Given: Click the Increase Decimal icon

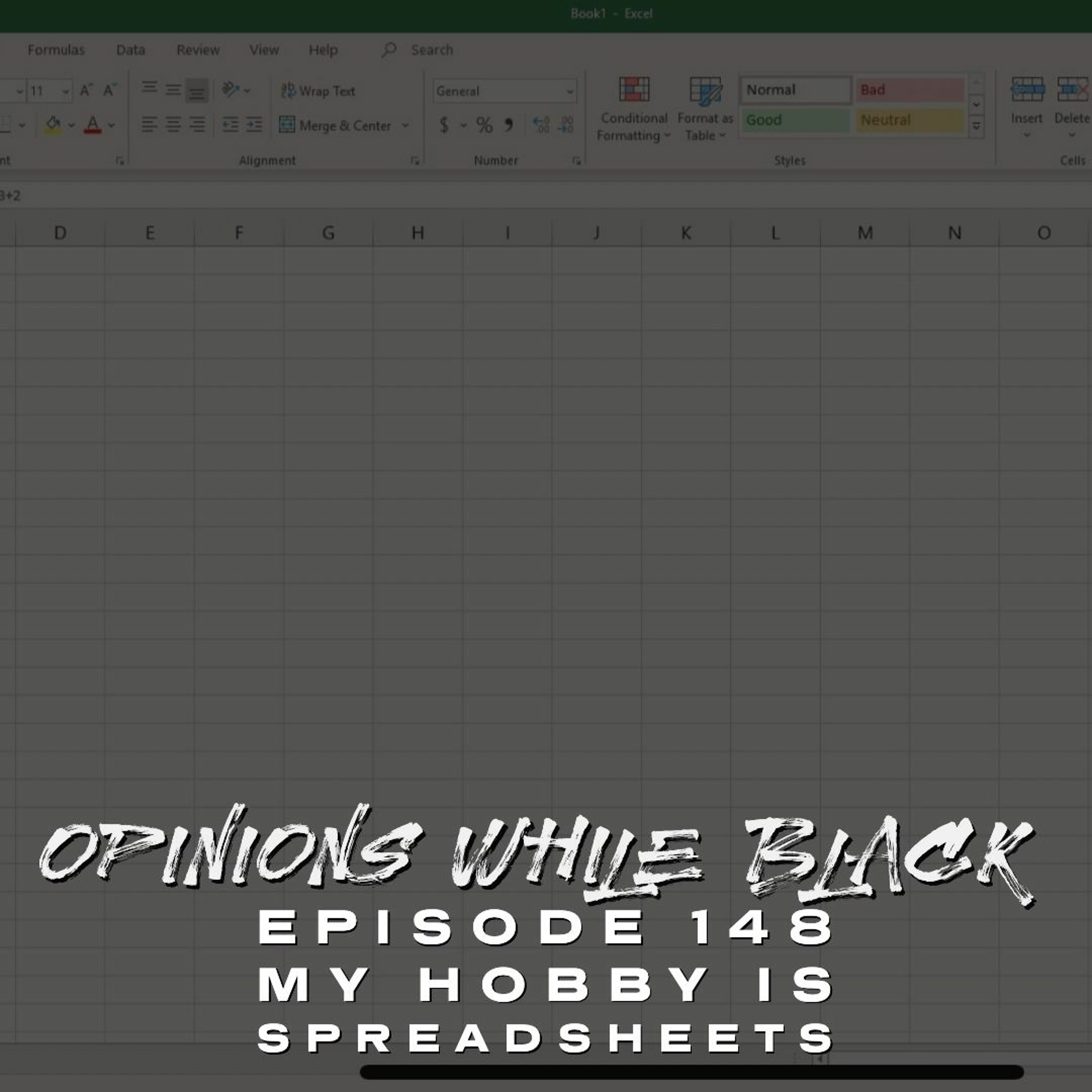Looking at the screenshot, I should 541,125.
